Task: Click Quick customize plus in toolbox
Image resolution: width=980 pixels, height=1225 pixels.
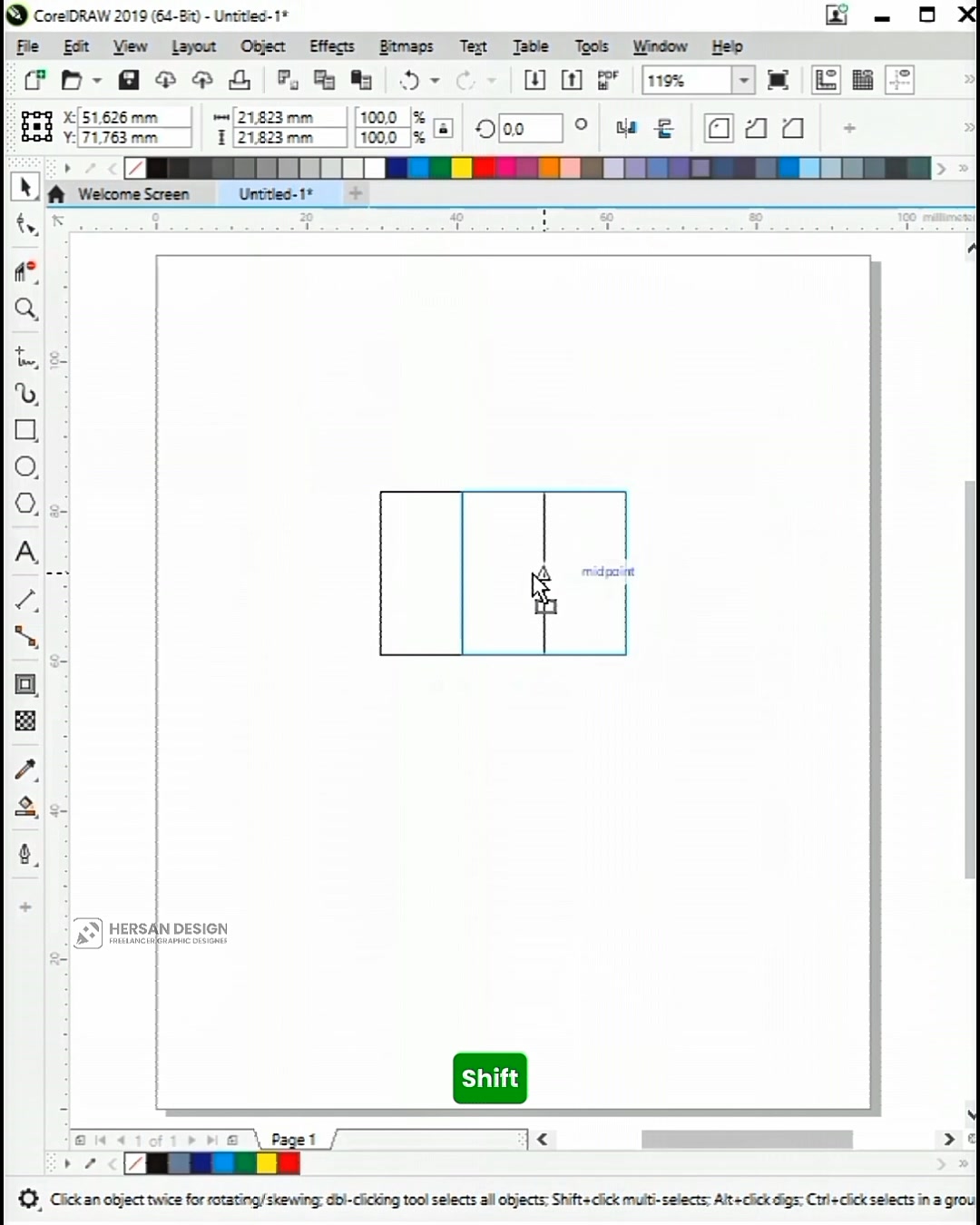Action: click(x=25, y=907)
